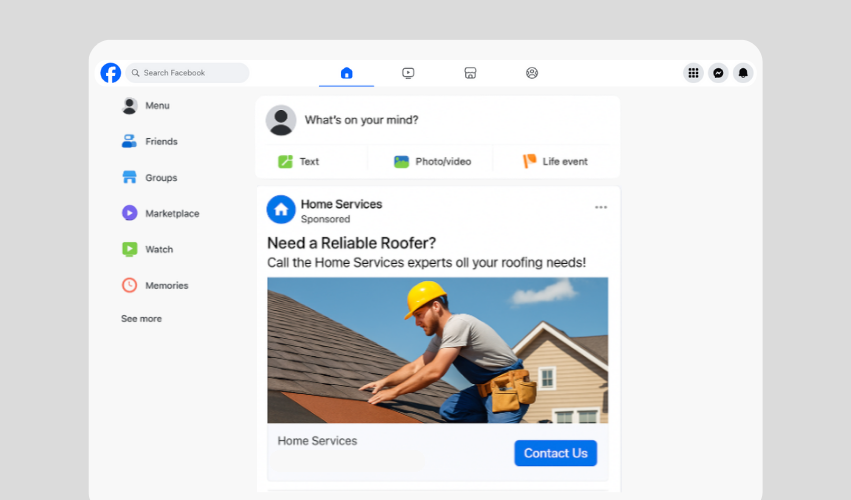Switch to the Home tab
This screenshot has width=851, height=500.
pos(346,73)
